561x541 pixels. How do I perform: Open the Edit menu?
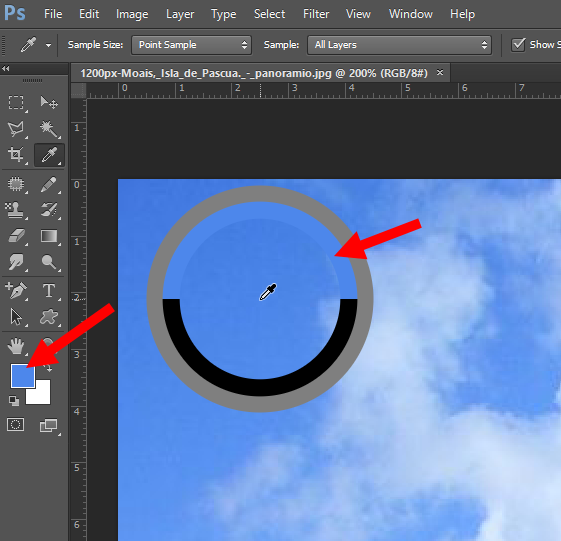coord(89,14)
